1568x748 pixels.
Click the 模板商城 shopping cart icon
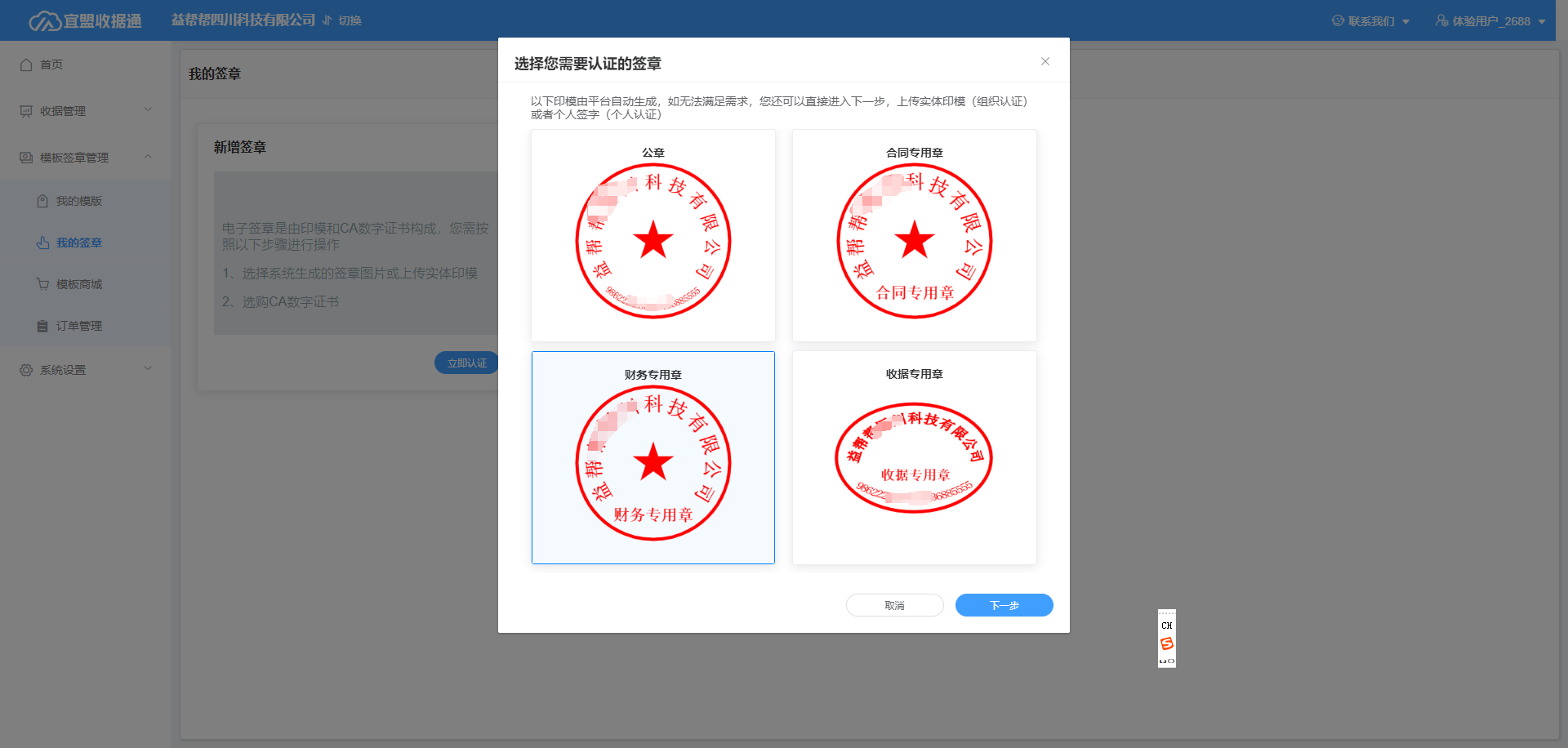[x=42, y=284]
